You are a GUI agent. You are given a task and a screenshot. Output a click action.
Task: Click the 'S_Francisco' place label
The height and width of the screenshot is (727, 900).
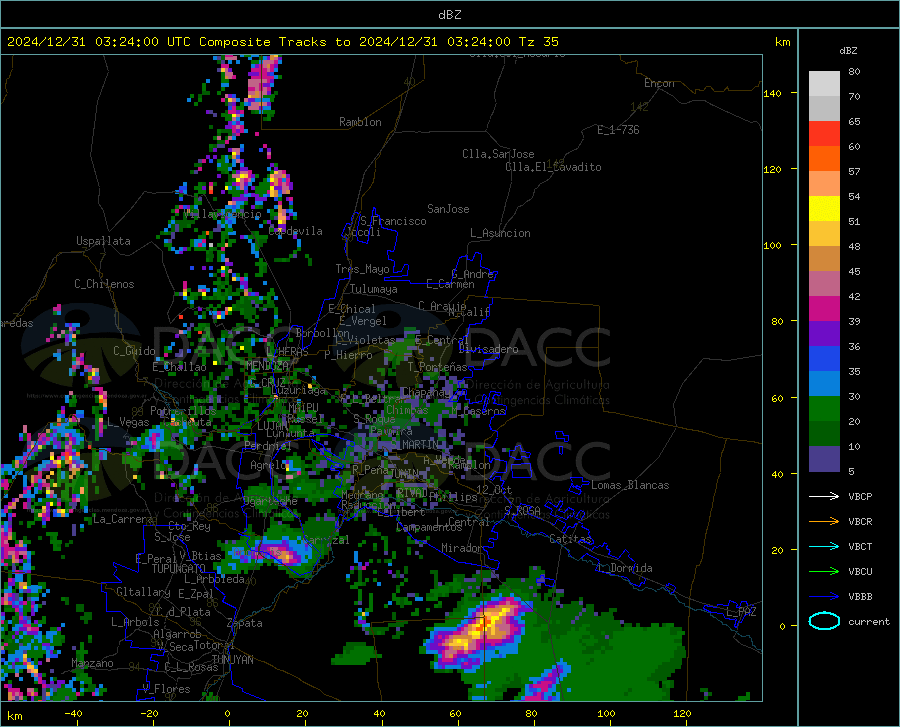(x=393, y=221)
